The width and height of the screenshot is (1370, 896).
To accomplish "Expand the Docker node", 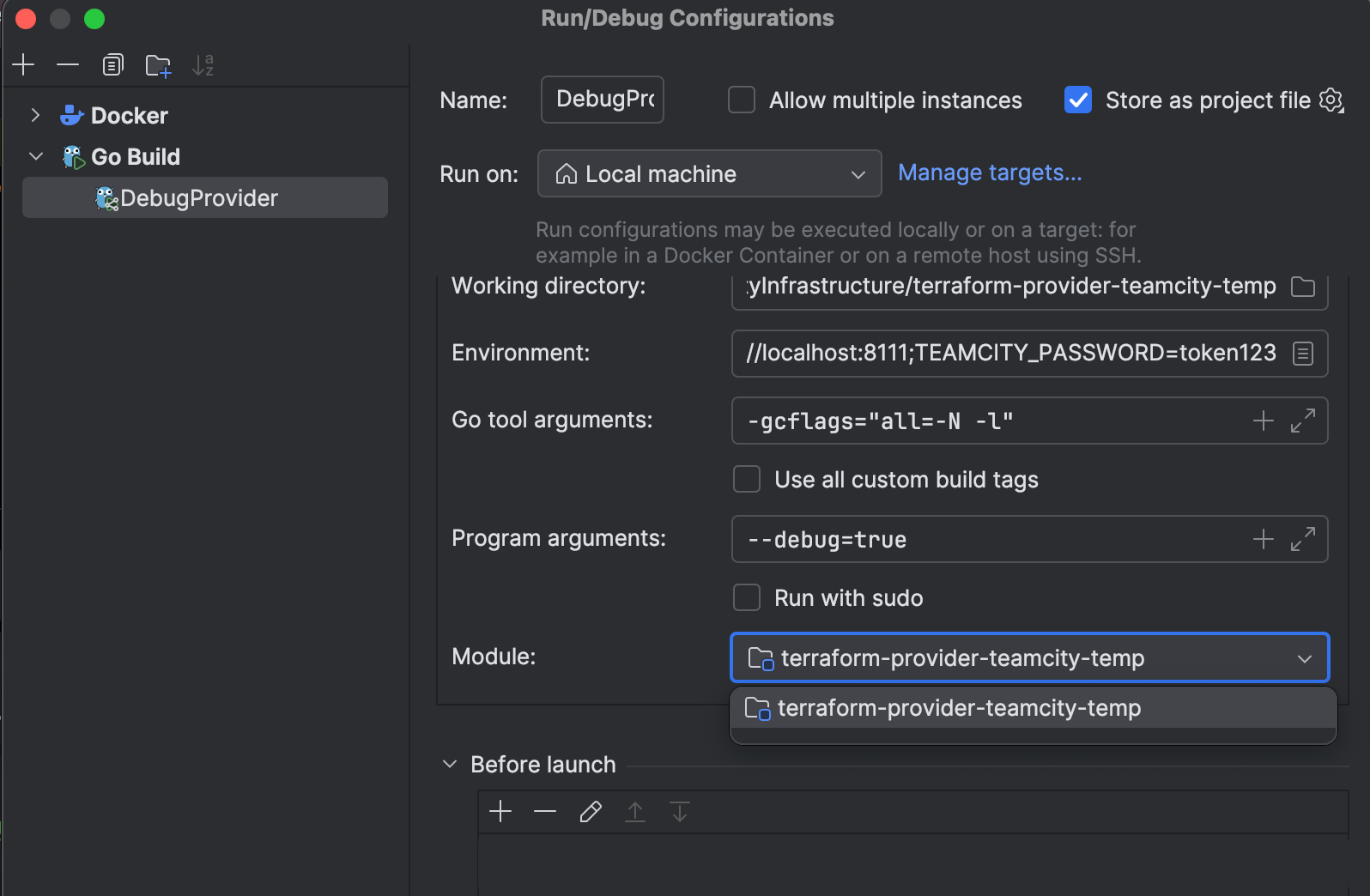I will [x=35, y=115].
